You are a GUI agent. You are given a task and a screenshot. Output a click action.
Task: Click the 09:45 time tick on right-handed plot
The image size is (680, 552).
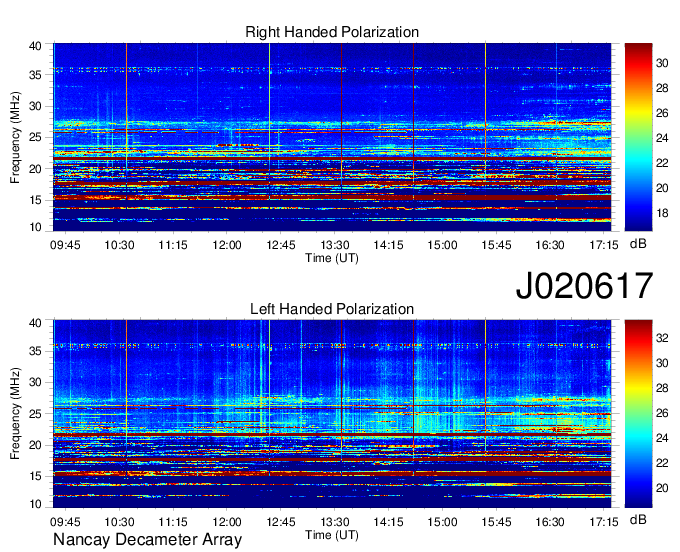(65, 245)
